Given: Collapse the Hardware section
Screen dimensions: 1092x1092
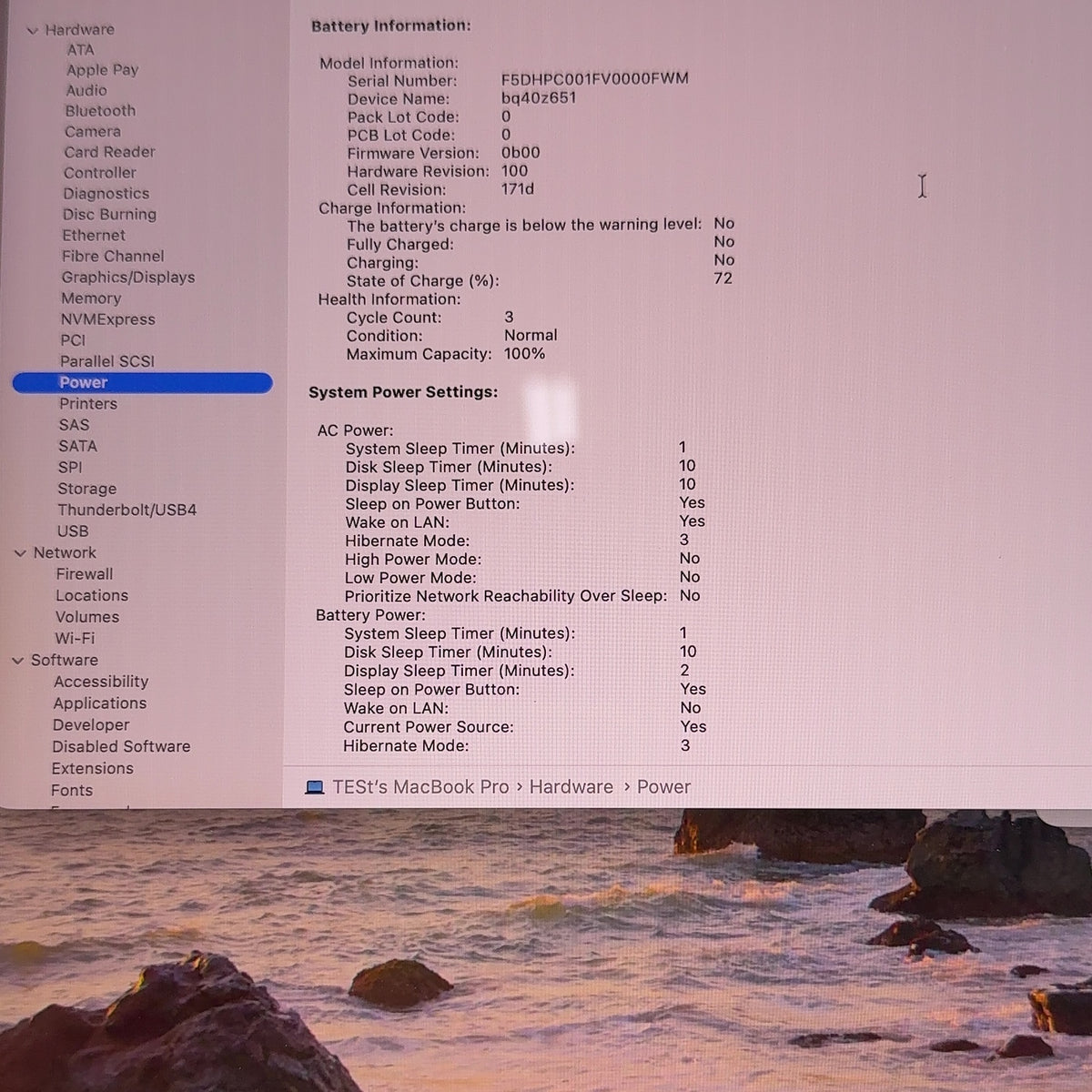Looking at the screenshot, I should [33, 30].
